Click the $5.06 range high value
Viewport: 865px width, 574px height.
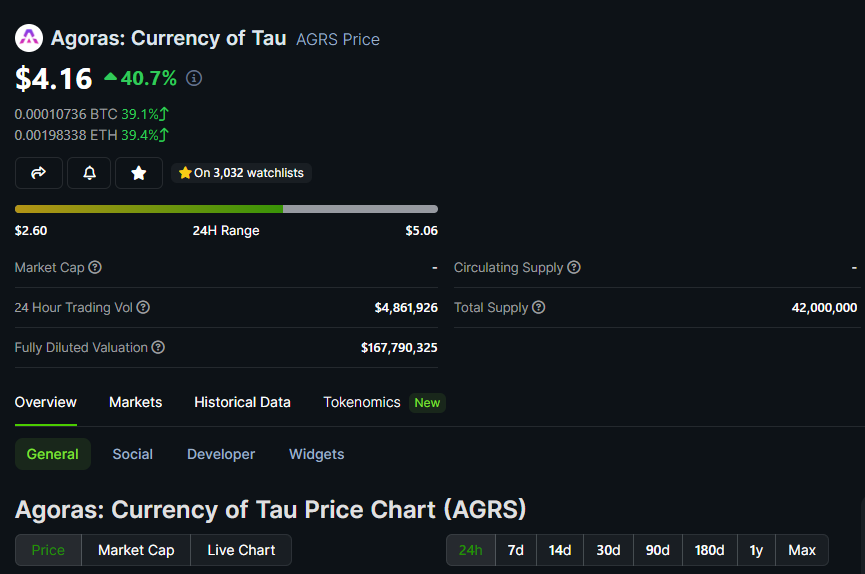click(x=421, y=230)
